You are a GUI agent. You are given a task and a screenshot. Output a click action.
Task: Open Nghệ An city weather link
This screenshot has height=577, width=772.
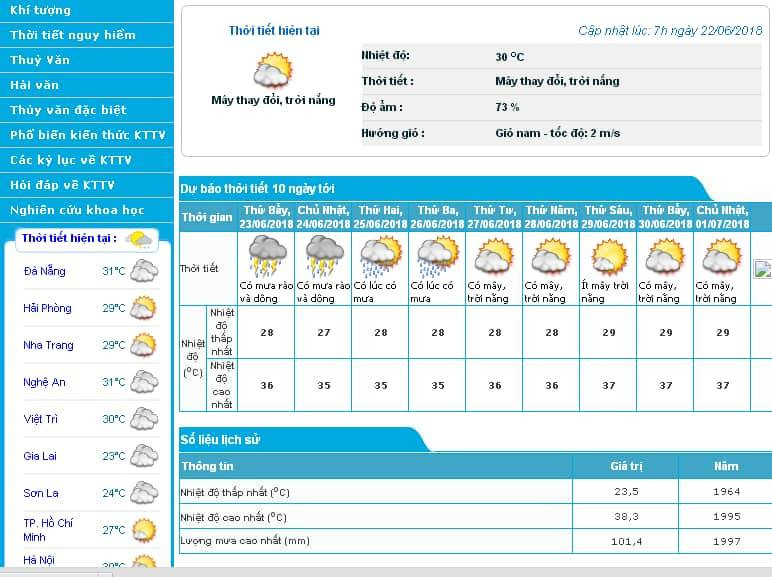coord(44,382)
